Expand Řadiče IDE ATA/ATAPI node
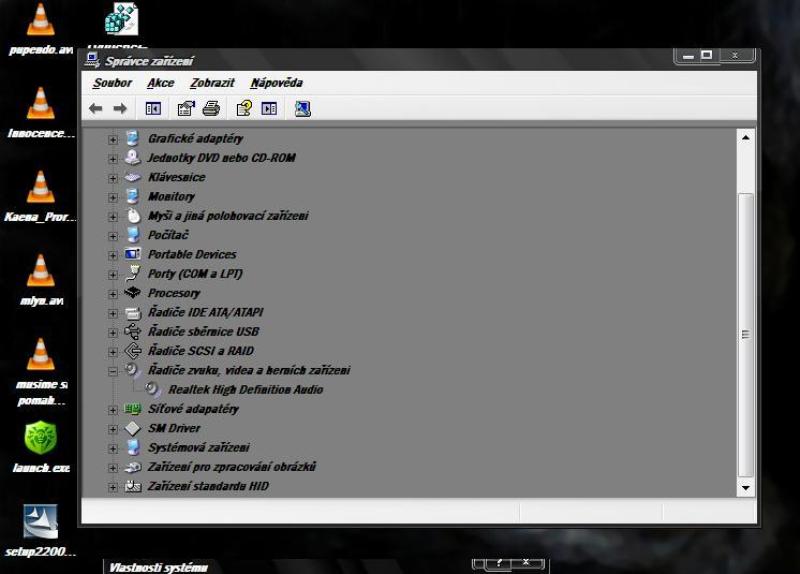 tap(113, 313)
